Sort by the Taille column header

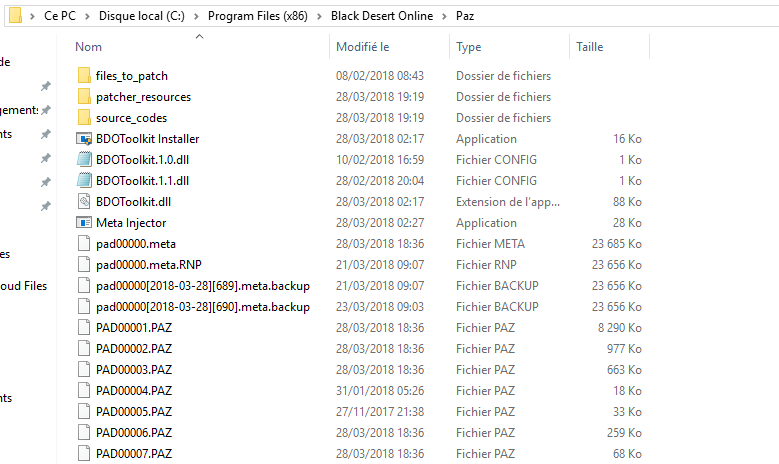pos(589,47)
